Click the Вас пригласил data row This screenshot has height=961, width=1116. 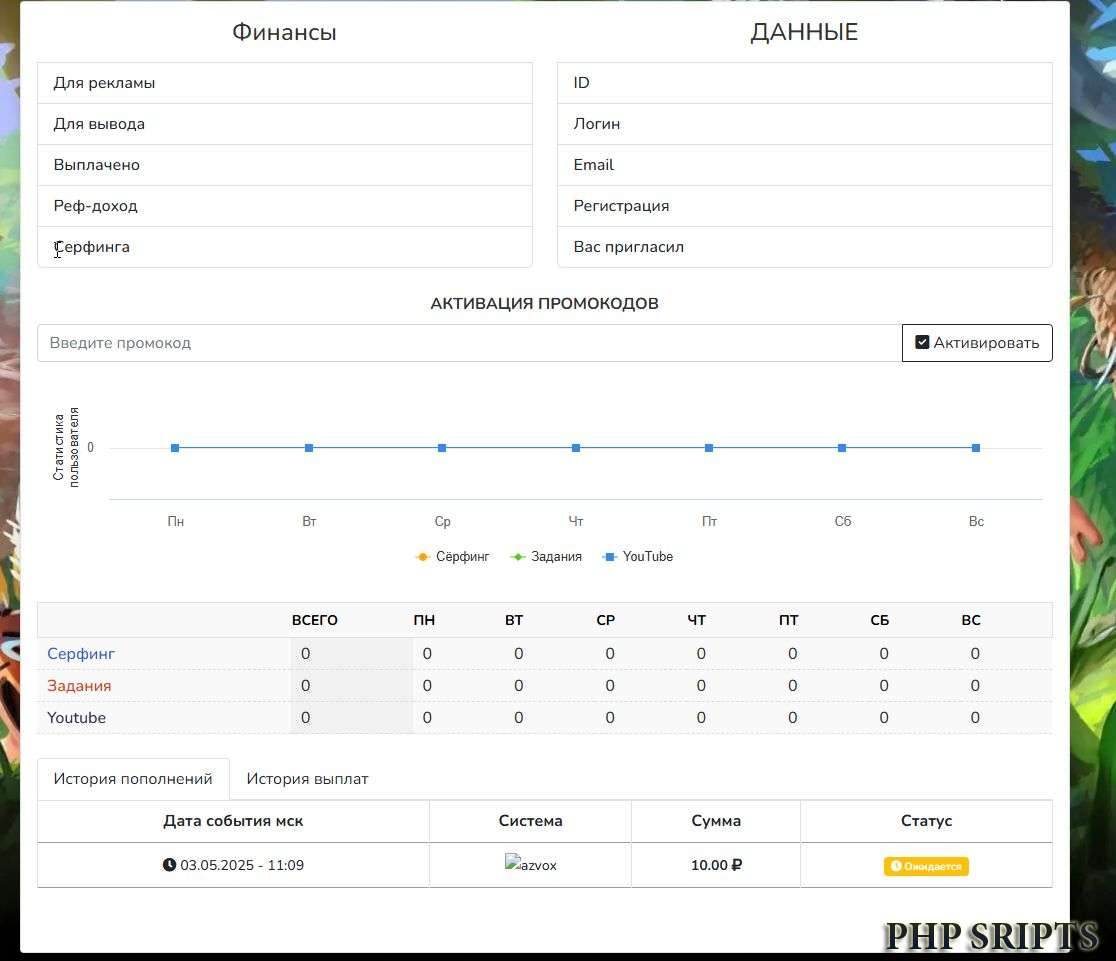[x=804, y=247]
